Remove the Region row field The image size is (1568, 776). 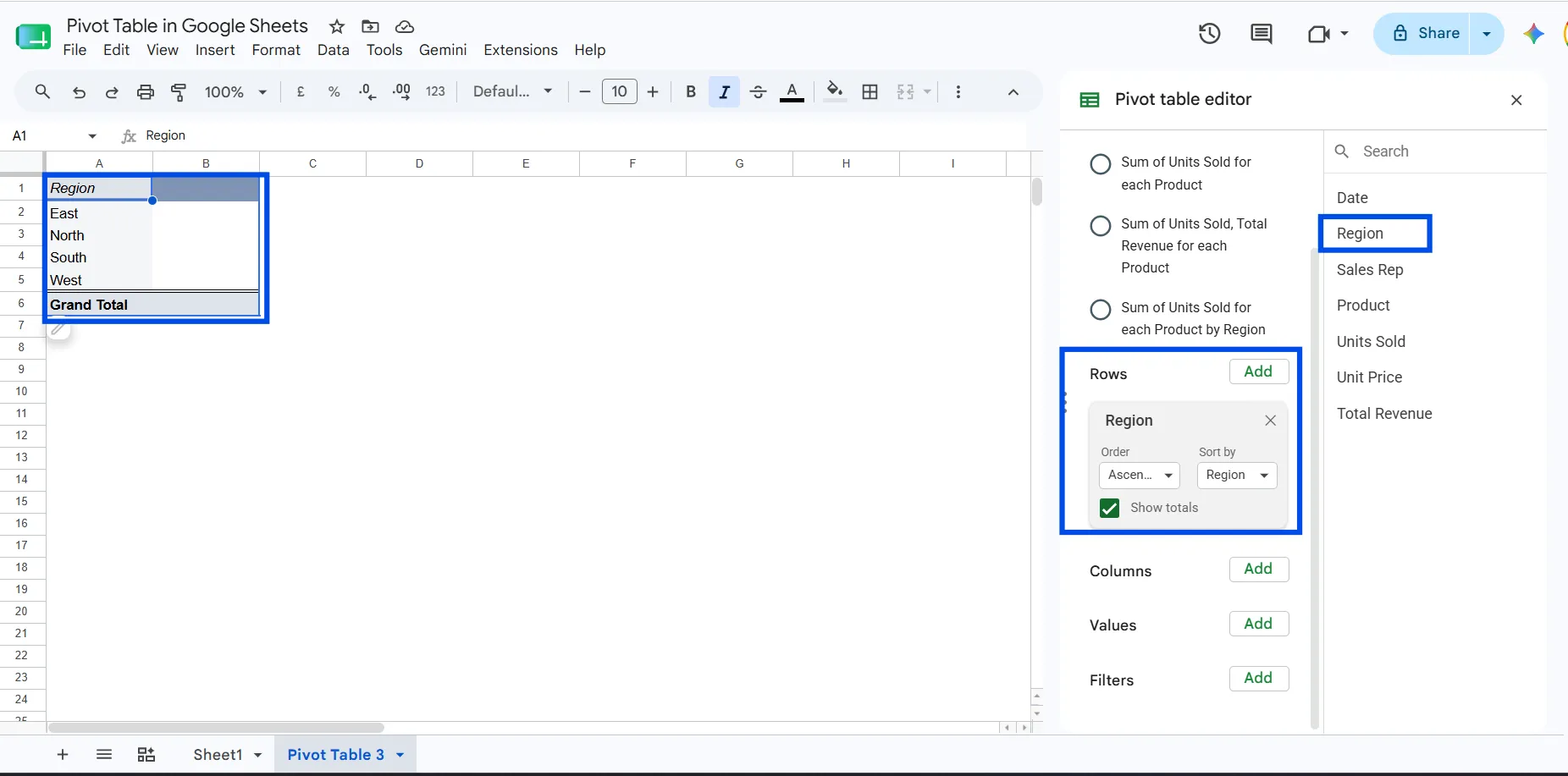click(x=1270, y=421)
